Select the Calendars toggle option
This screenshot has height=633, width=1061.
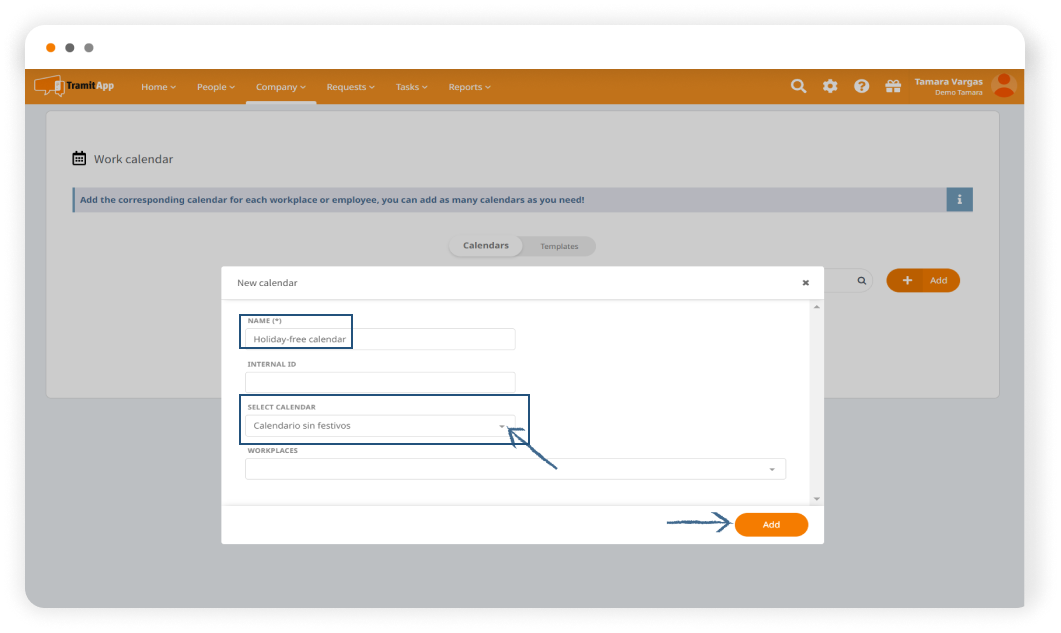[x=486, y=246]
